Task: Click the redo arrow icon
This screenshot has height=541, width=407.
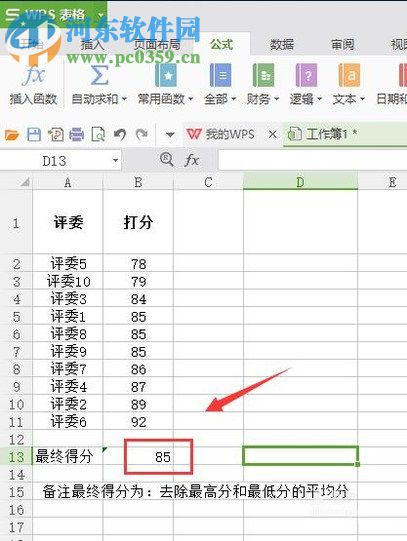Action: pyautogui.click(x=142, y=134)
